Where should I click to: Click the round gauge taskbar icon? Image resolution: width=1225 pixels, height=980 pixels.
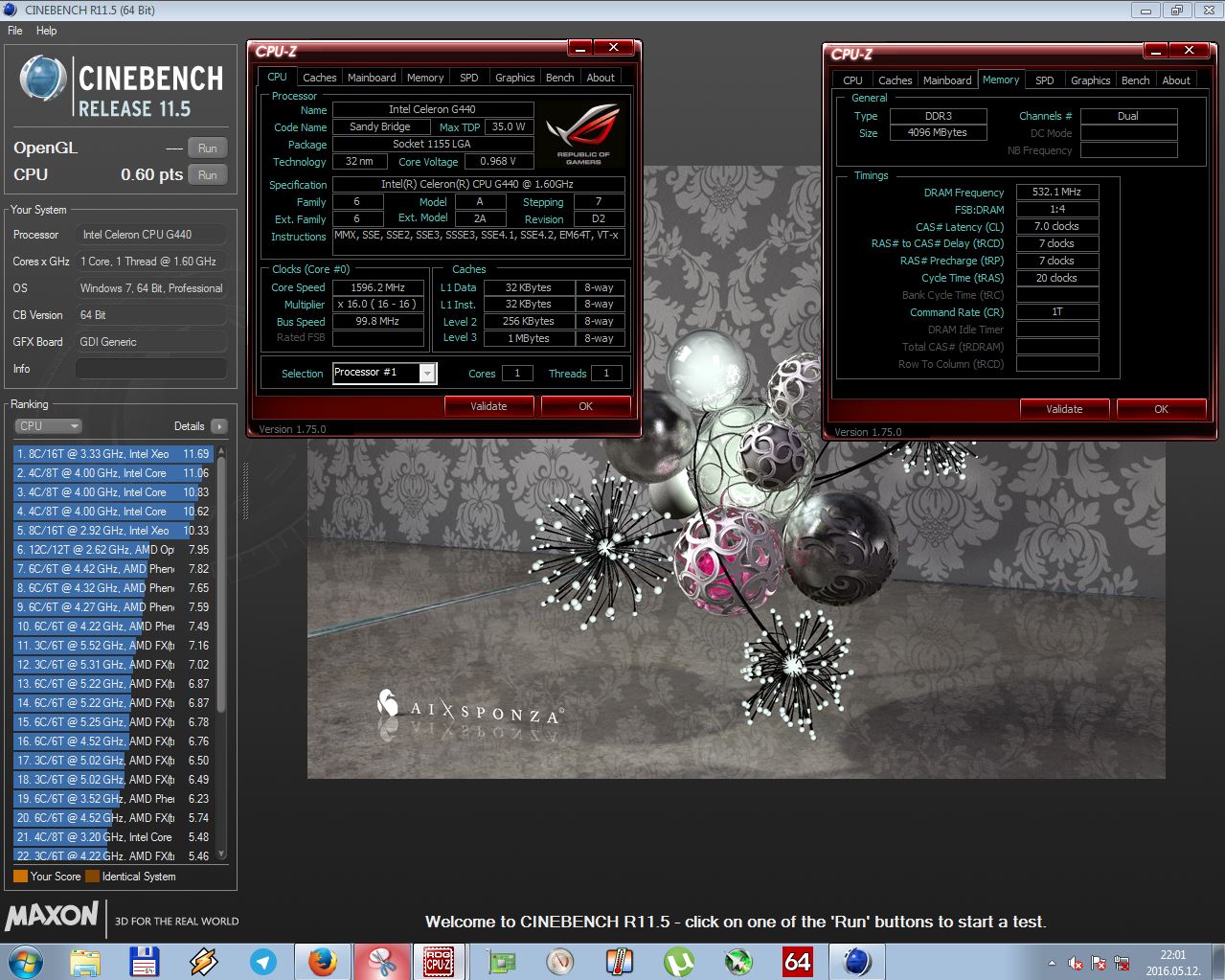559,962
